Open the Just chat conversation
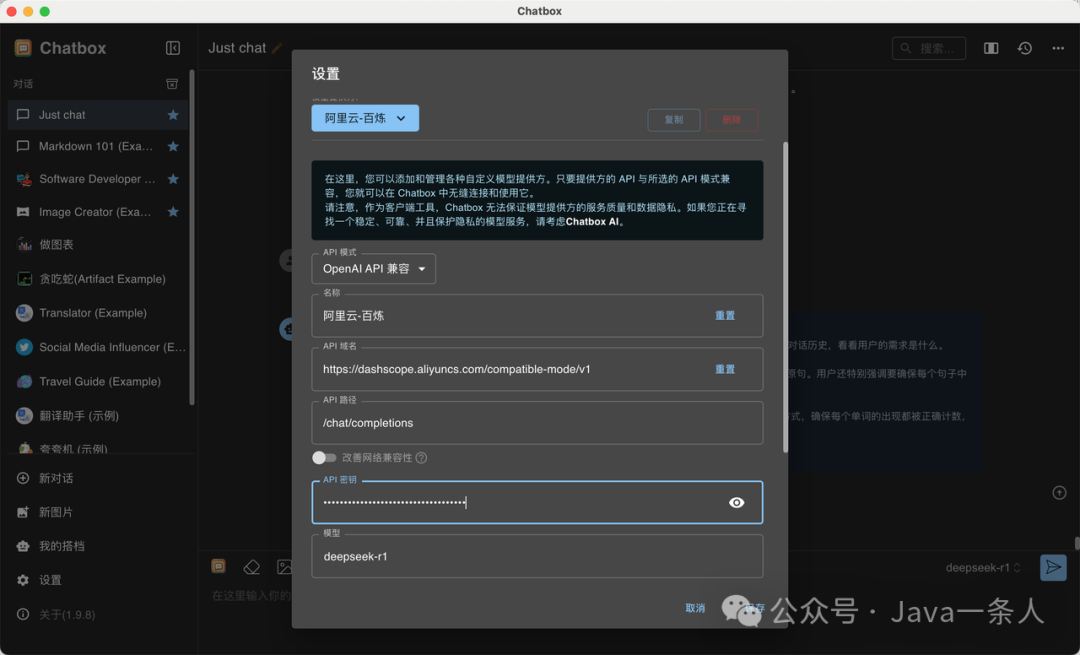 (97, 115)
